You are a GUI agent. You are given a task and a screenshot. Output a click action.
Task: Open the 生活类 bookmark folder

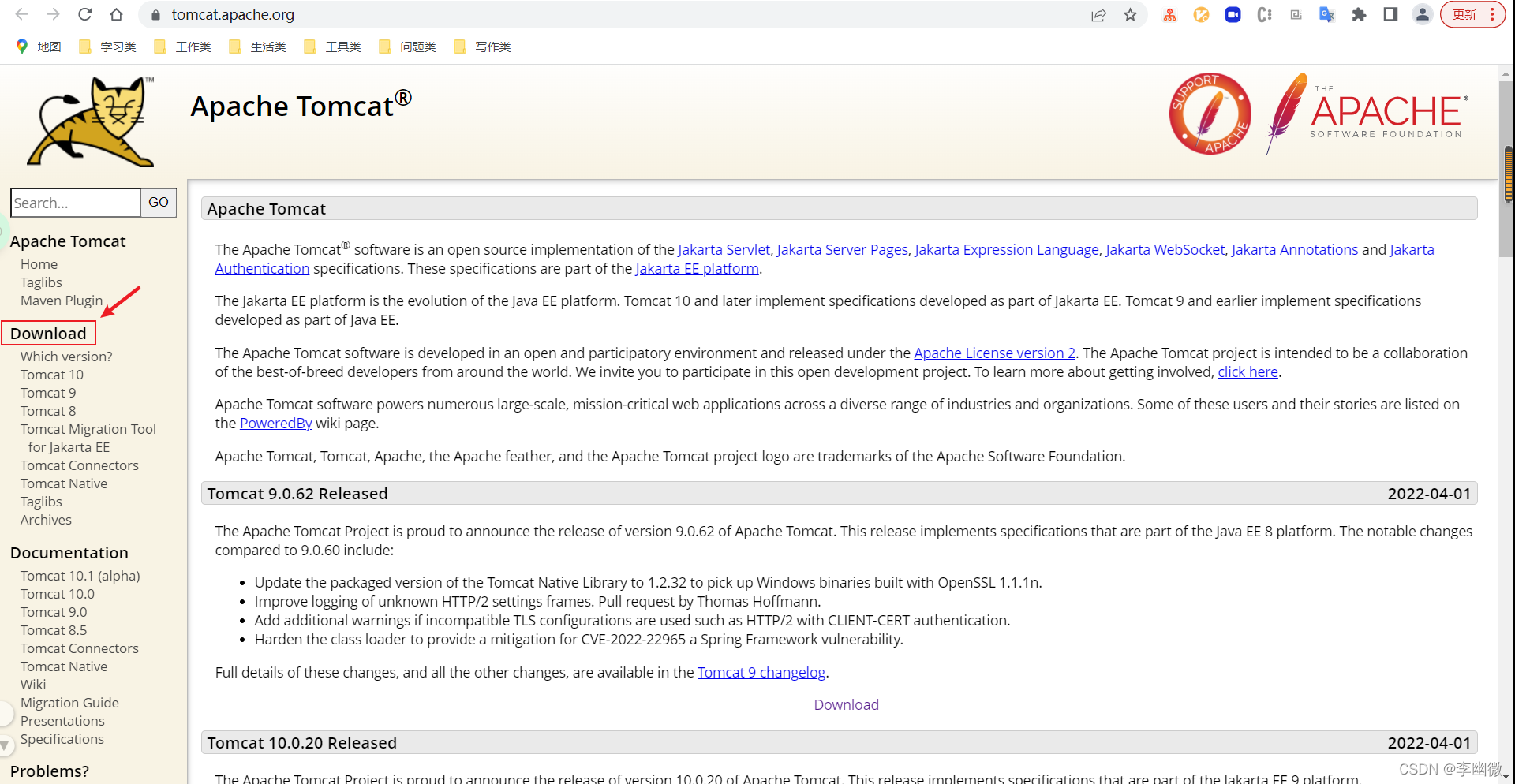258,47
